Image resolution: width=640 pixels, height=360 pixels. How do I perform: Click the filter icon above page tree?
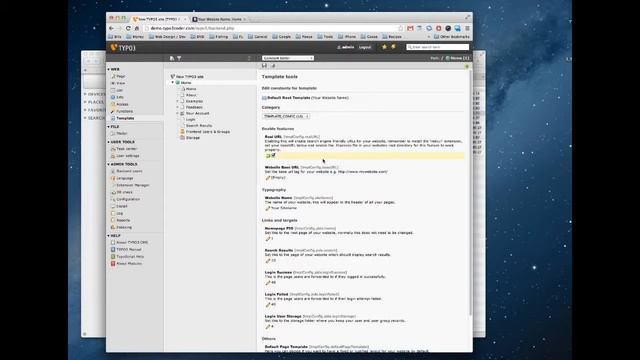point(179,58)
